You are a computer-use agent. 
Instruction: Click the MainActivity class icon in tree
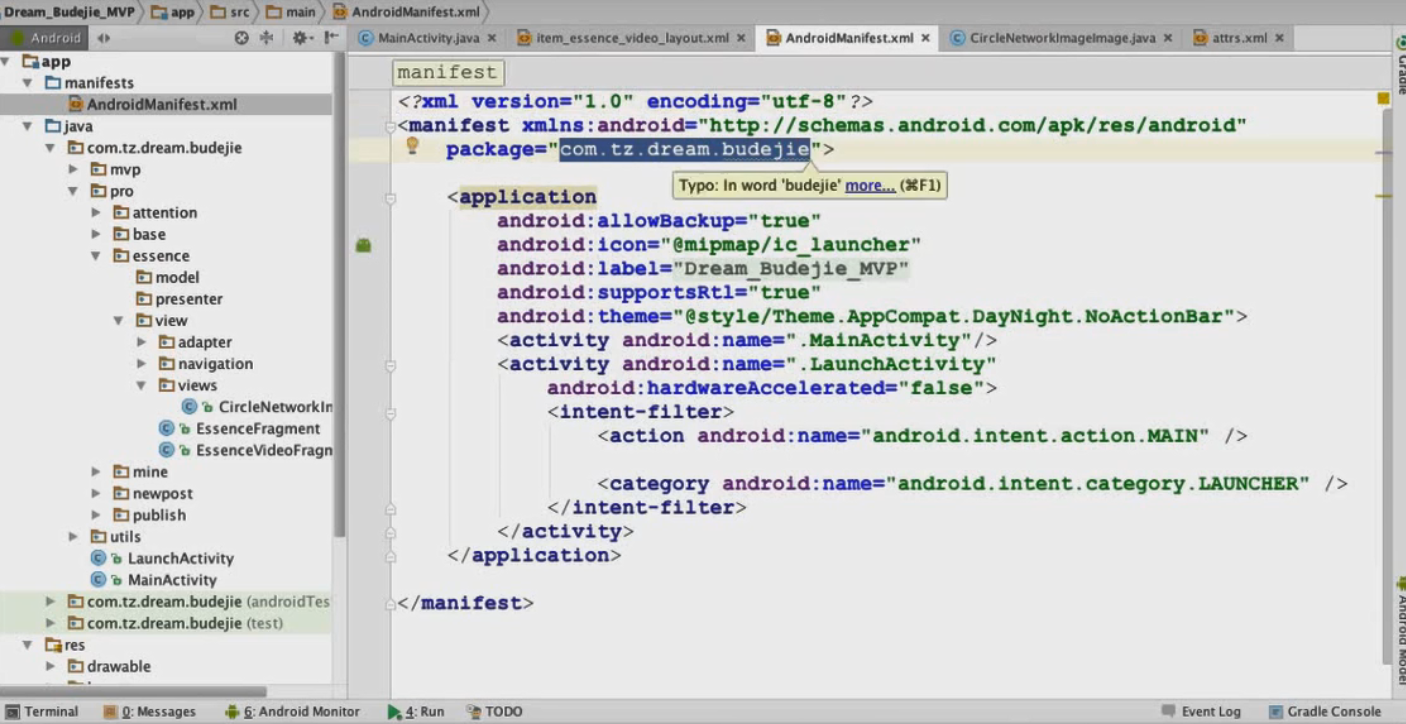click(98, 580)
